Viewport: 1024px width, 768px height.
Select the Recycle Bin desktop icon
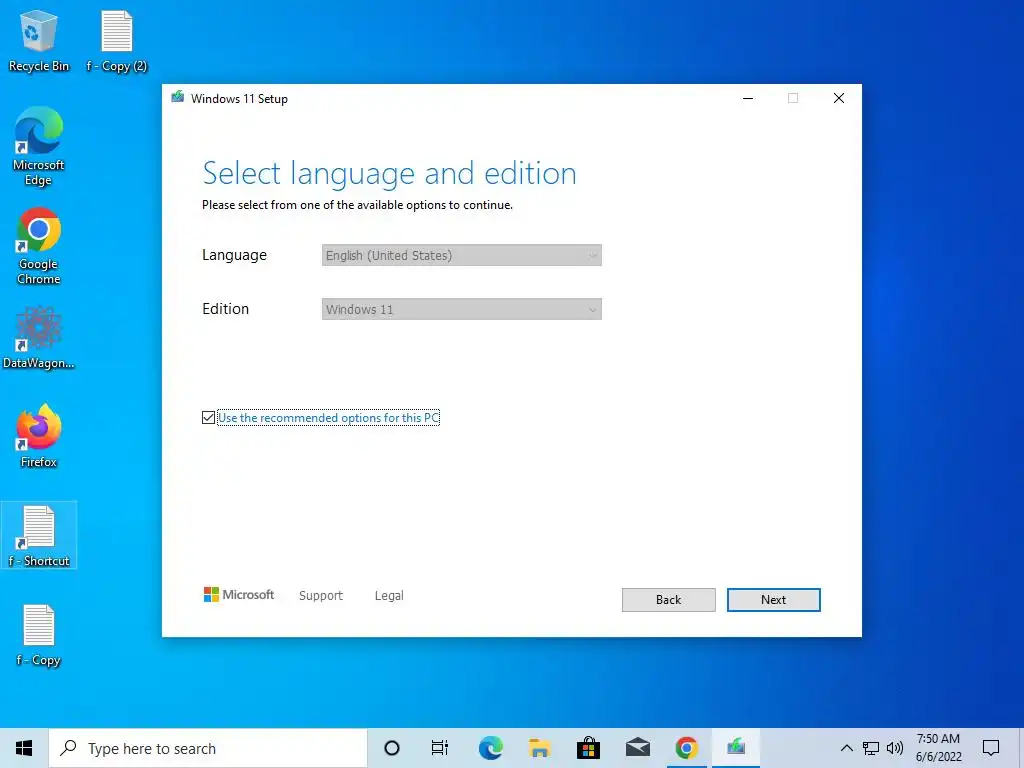(x=39, y=40)
